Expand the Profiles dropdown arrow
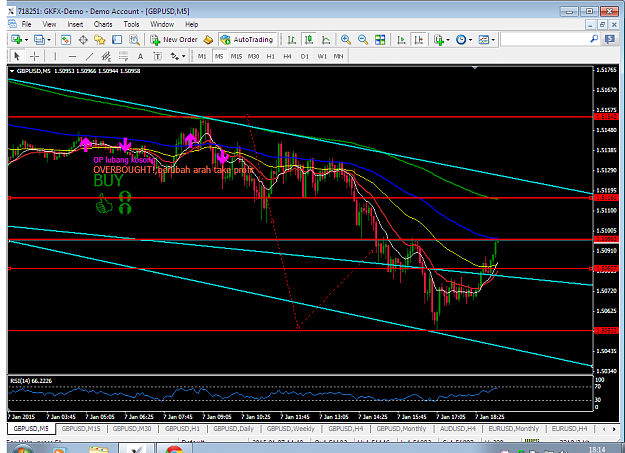The width and height of the screenshot is (625, 453). [x=49, y=39]
